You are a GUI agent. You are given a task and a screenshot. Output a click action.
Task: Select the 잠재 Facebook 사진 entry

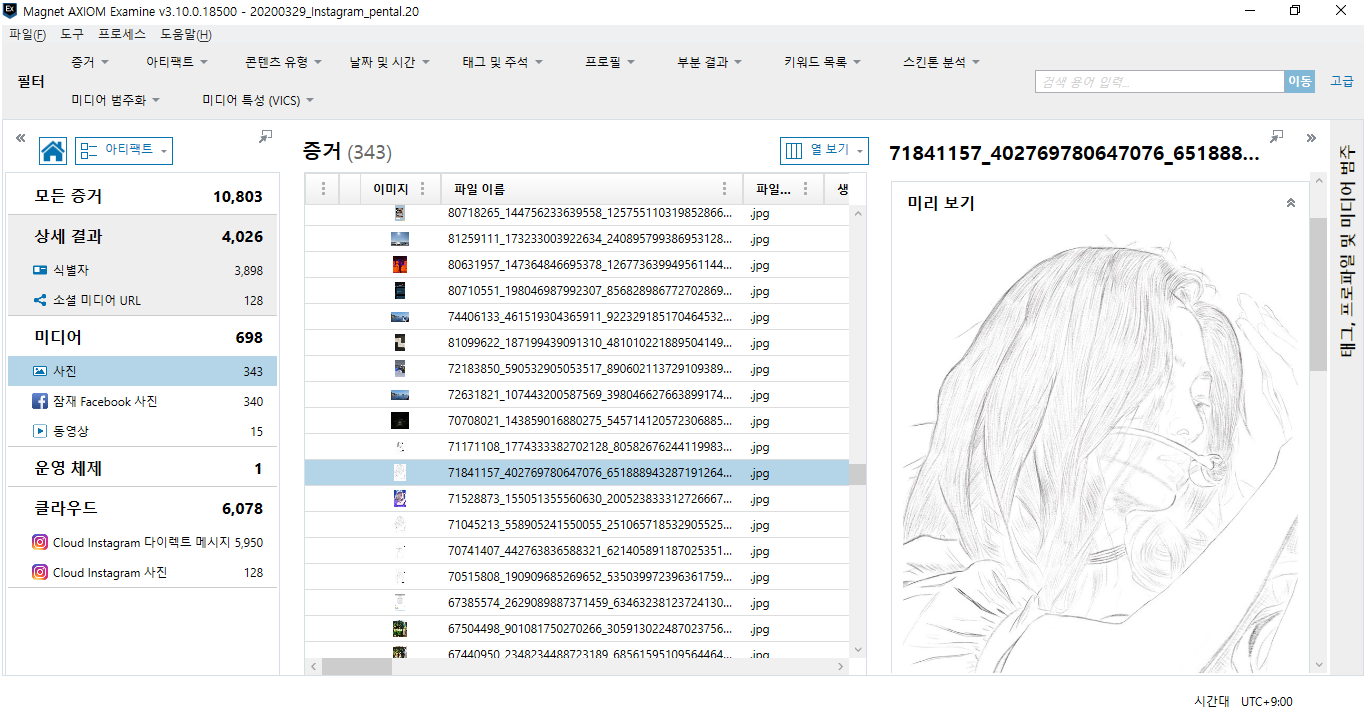(142, 401)
